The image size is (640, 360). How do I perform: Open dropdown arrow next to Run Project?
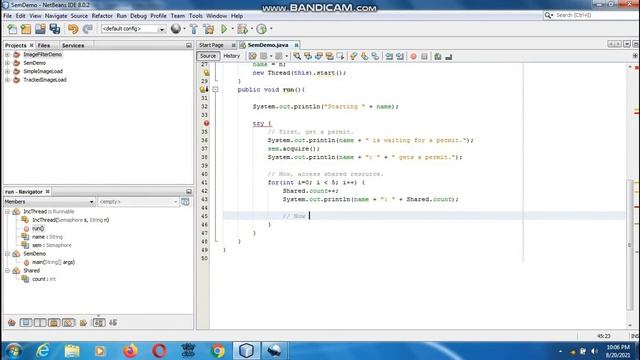[232, 29]
